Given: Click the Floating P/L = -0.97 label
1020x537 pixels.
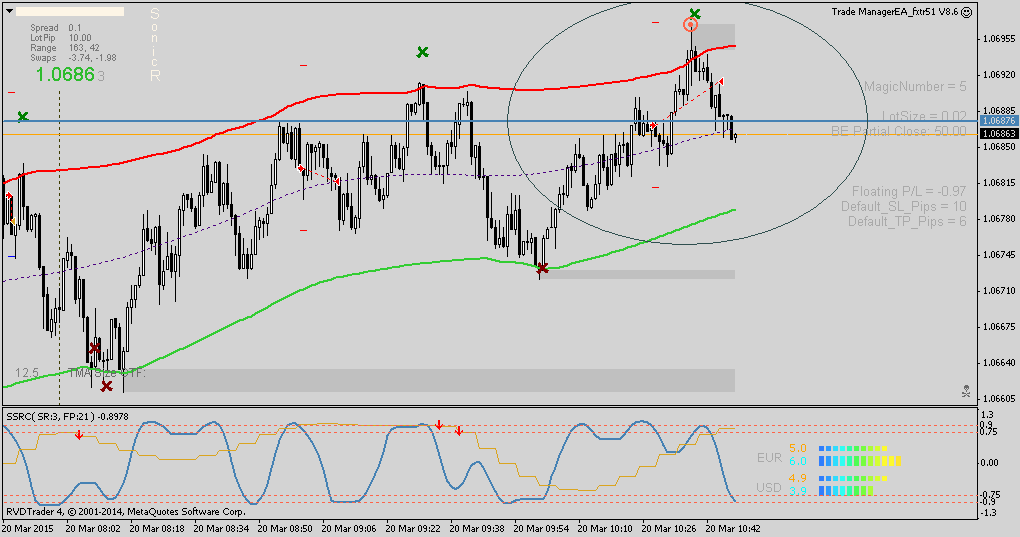Looking at the screenshot, I should 909,191.
